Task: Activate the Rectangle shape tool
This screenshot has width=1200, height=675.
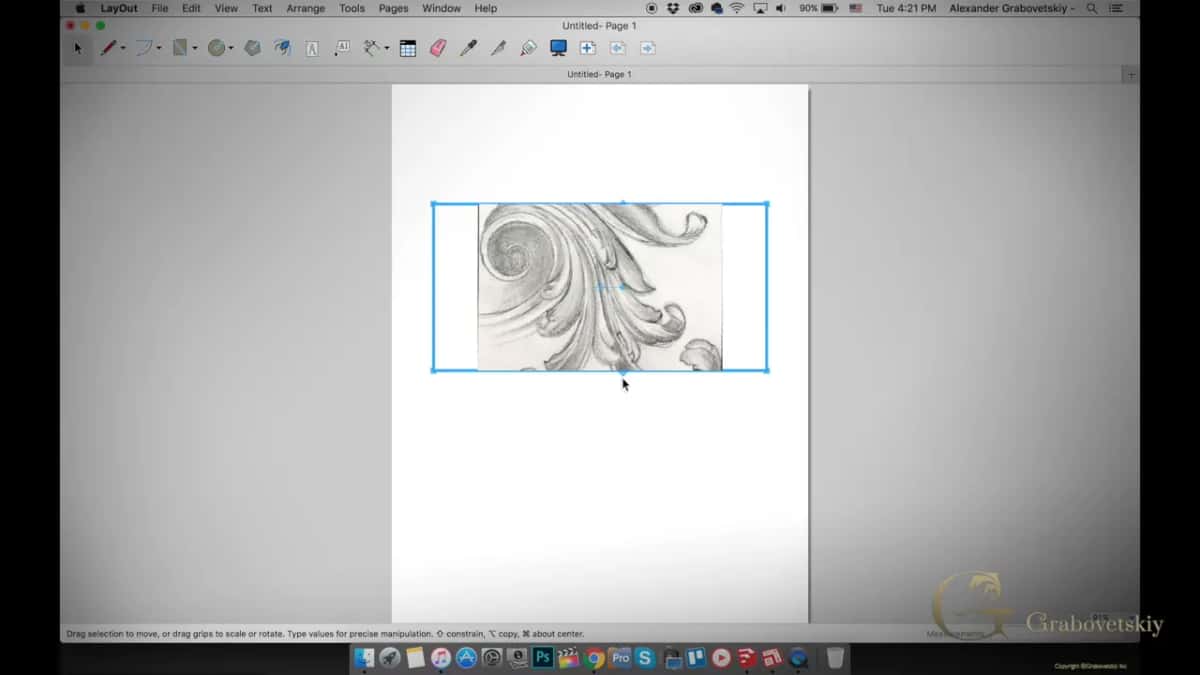Action: coord(180,48)
